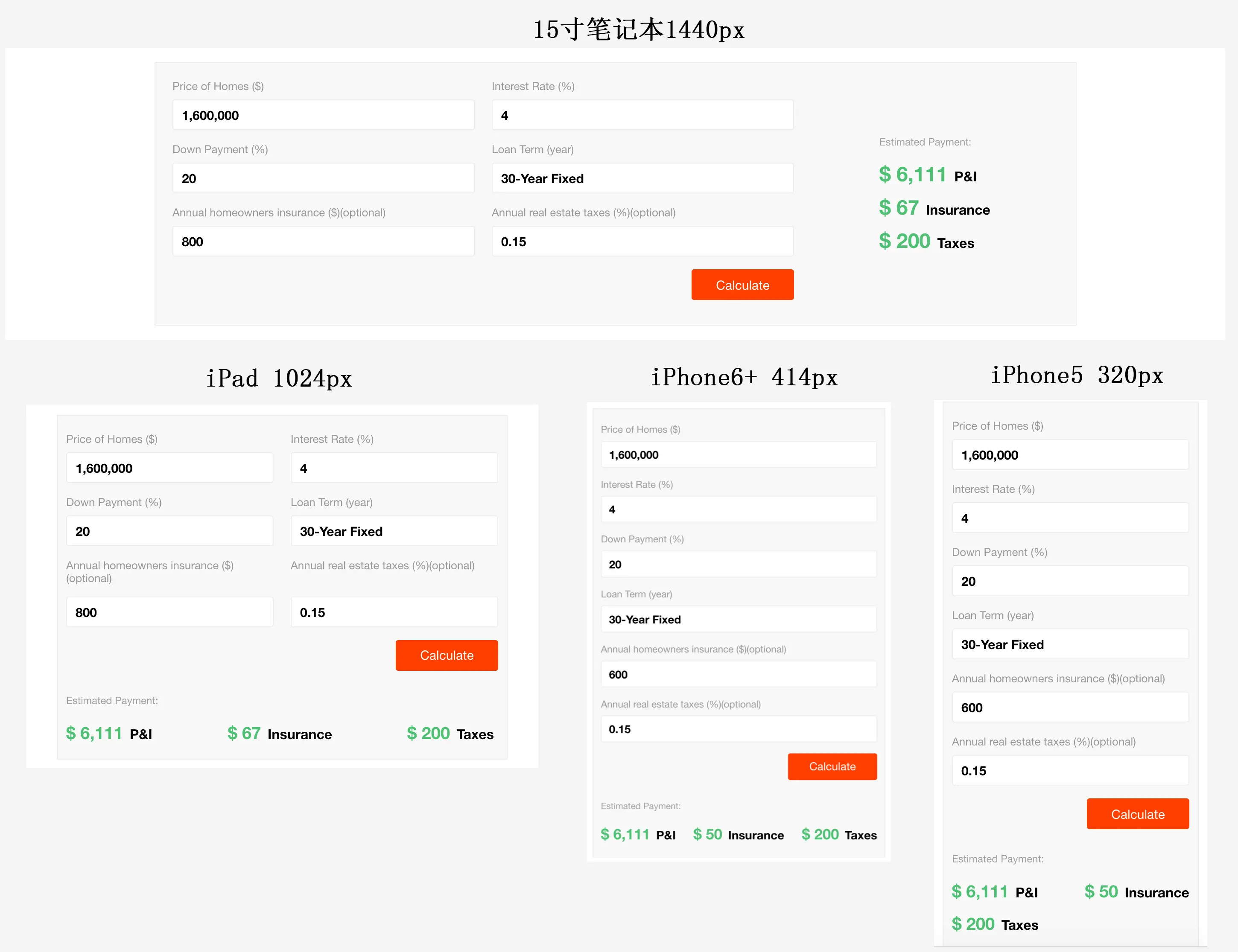This screenshot has height=952, width=1238.
Task: Expand Loan Term selector in iPhone5 layout
Action: coord(1070,644)
